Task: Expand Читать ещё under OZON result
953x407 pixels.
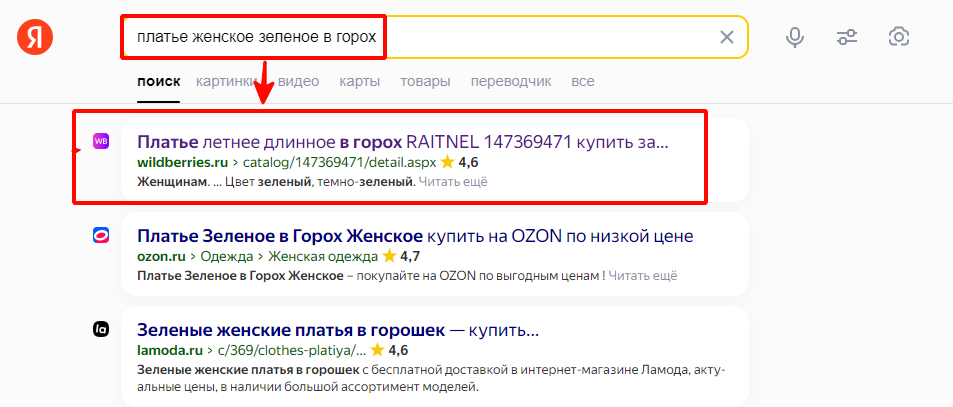Action: pyautogui.click(x=643, y=276)
